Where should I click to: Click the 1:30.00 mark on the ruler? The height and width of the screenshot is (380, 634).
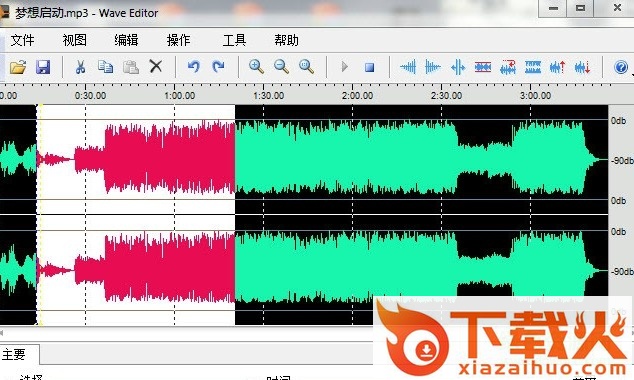coord(268,96)
